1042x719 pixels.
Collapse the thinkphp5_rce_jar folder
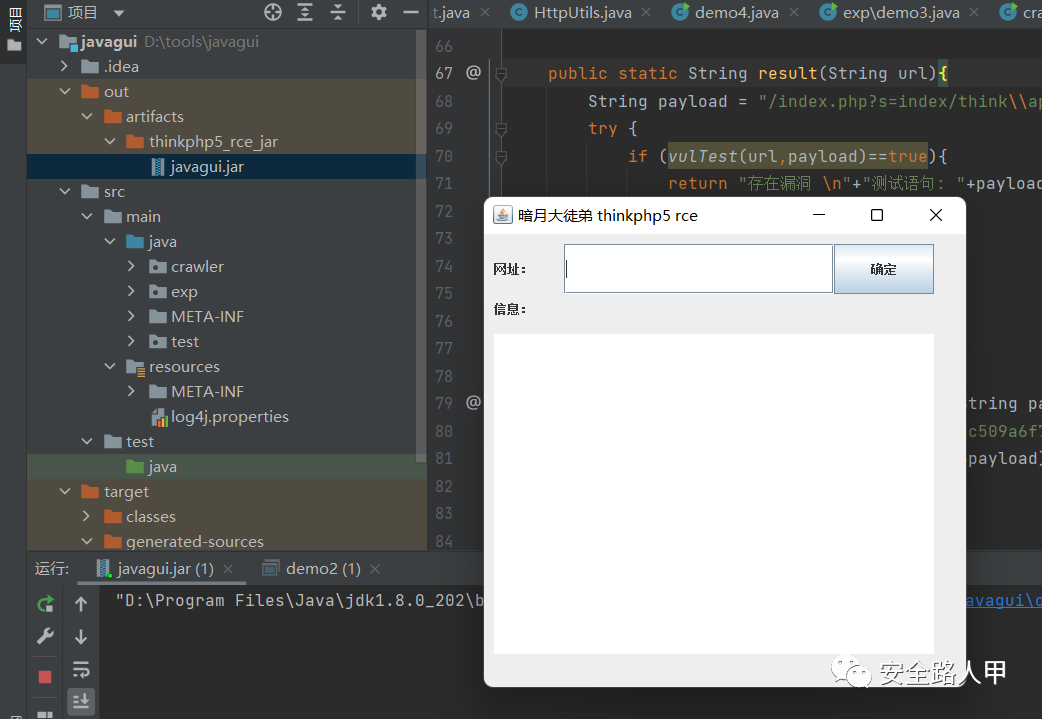[110, 141]
